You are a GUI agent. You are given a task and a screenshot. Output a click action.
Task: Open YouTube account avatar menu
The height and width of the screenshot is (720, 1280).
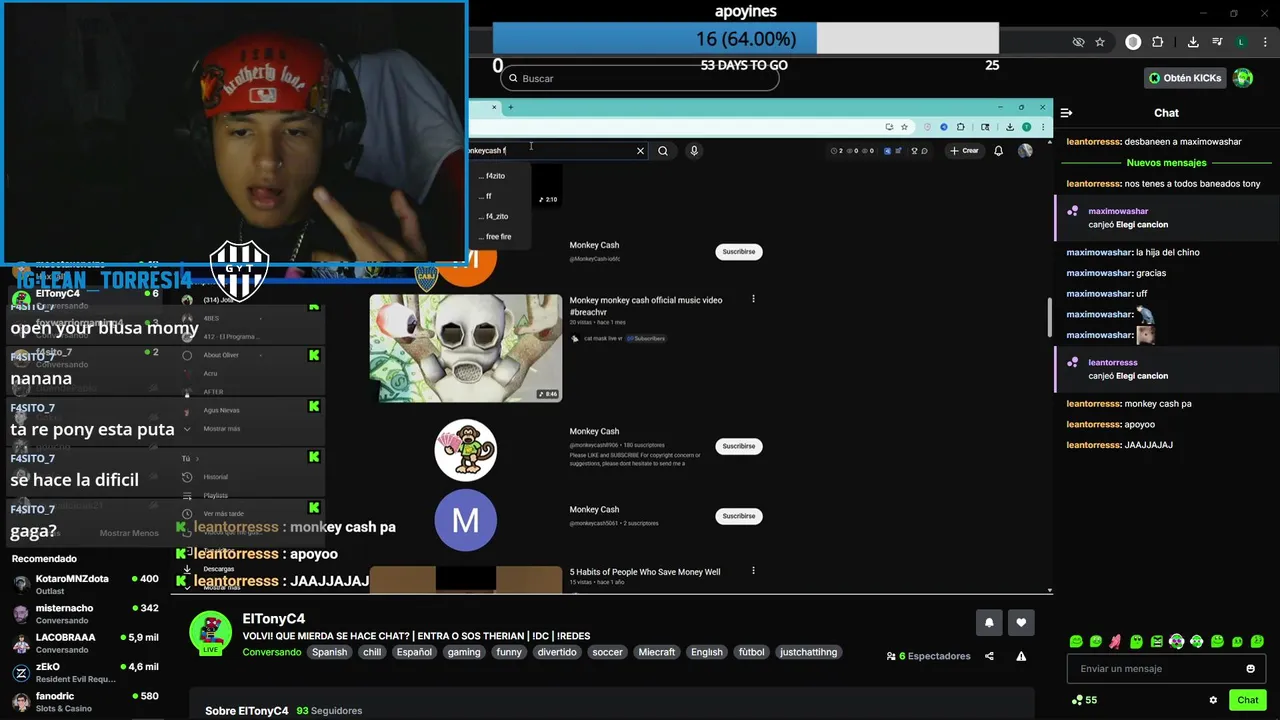[x=1025, y=151]
